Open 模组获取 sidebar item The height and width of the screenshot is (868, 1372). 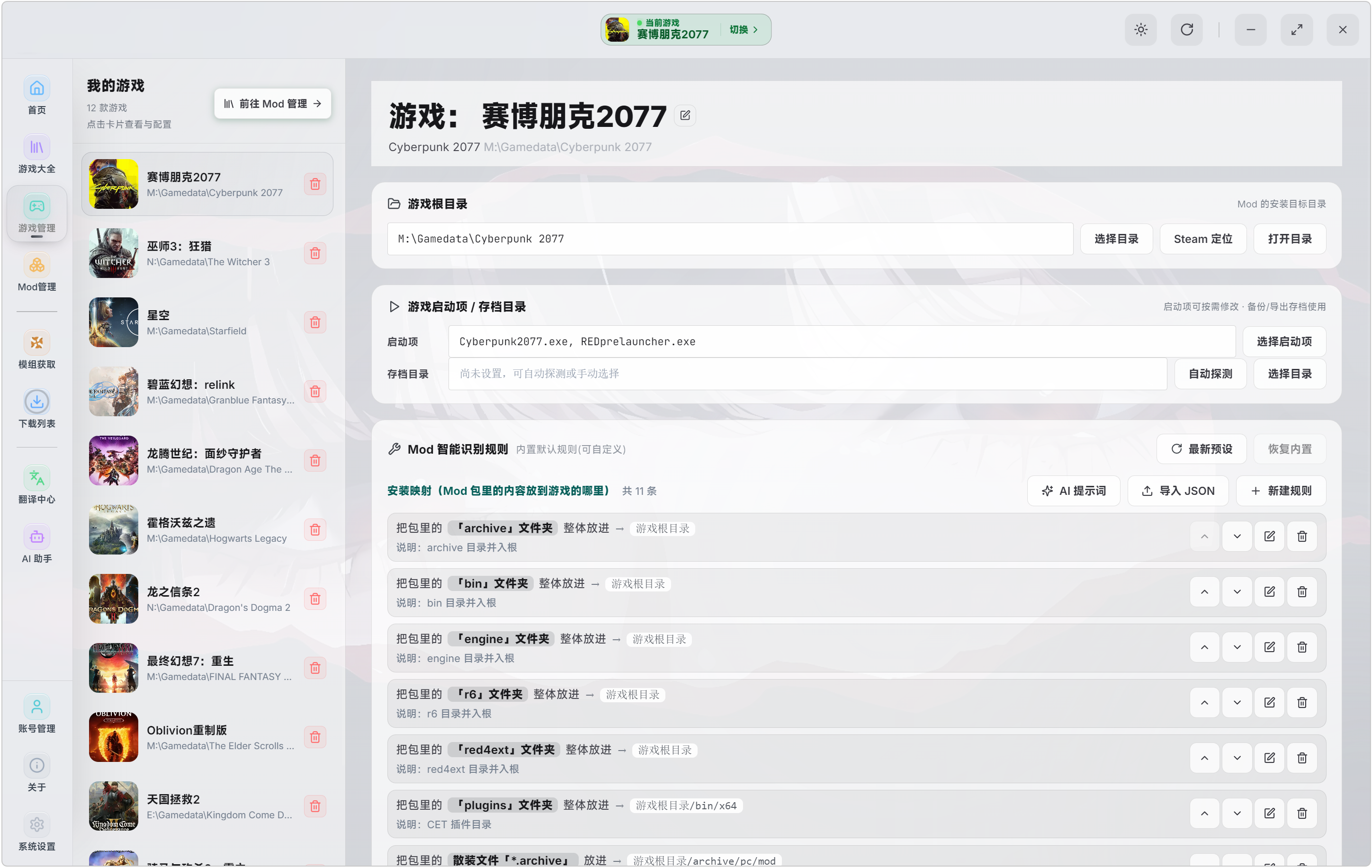point(36,350)
